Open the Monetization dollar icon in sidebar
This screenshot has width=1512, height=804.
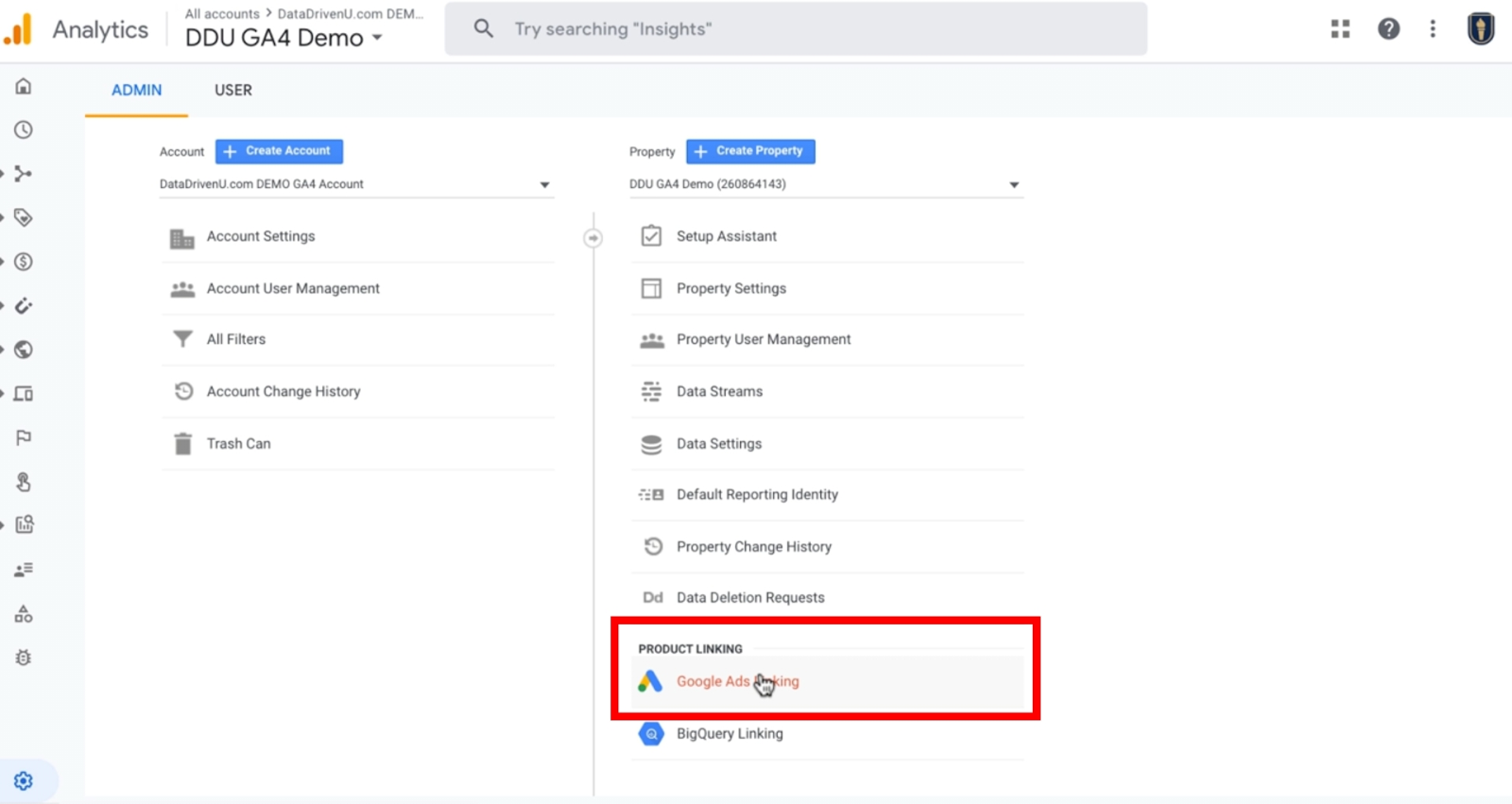pyautogui.click(x=24, y=262)
